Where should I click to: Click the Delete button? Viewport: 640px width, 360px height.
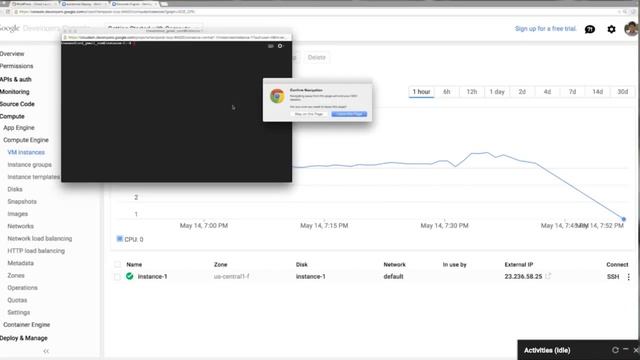point(316,58)
